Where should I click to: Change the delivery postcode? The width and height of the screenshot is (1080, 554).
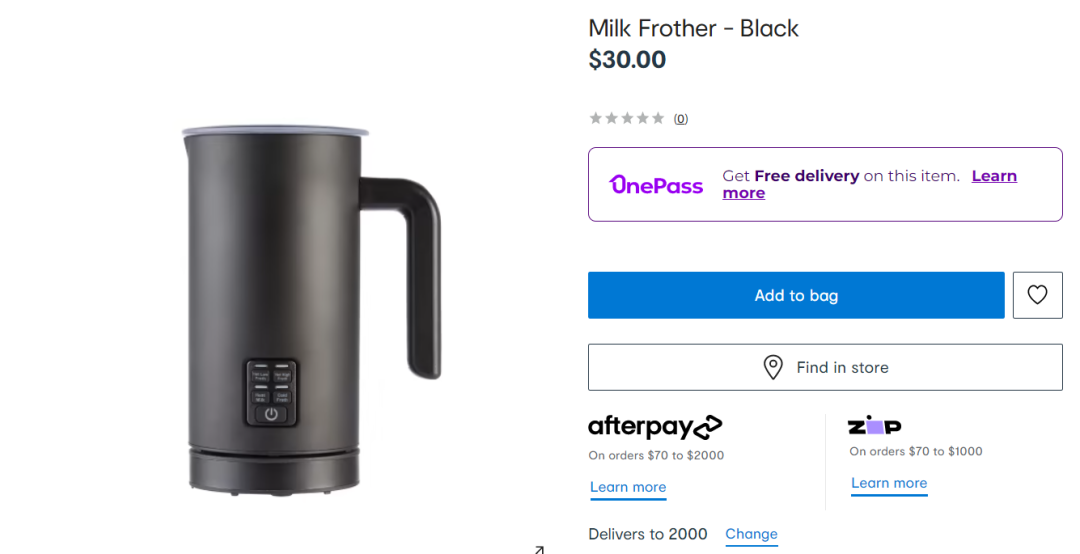coord(751,534)
